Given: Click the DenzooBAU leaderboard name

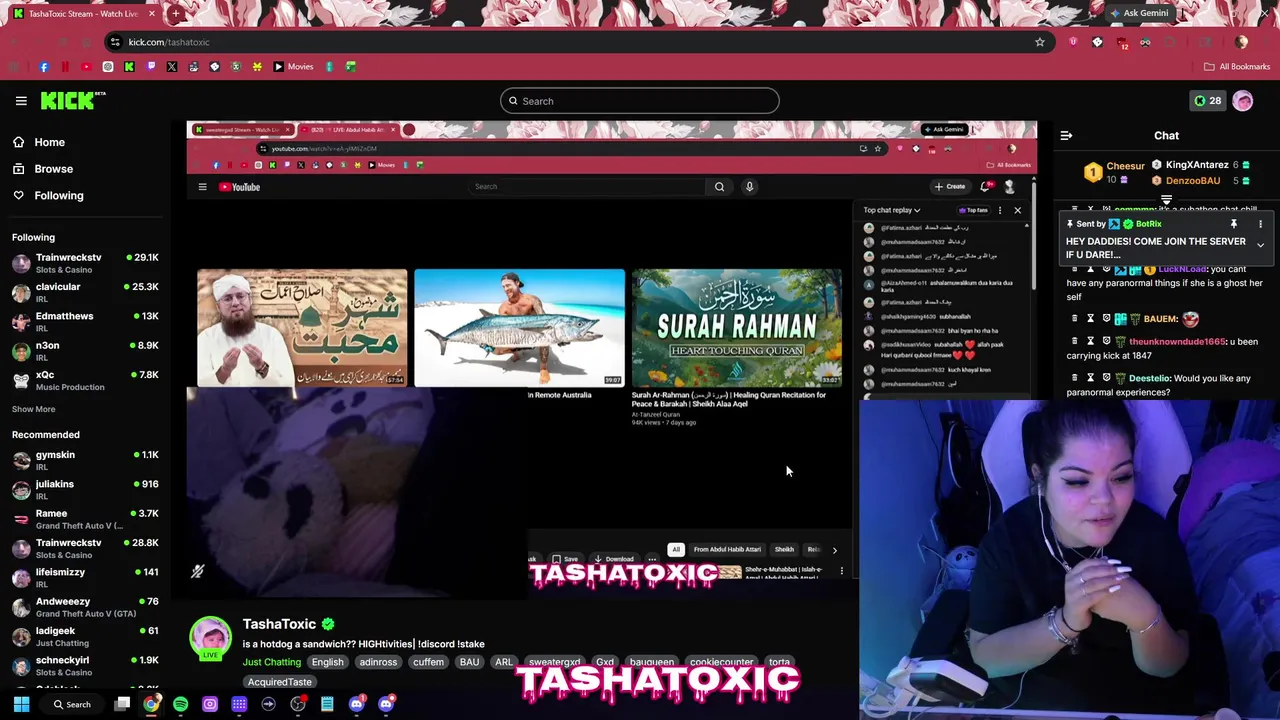Looking at the screenshot, I should click(x=1192, y=181).
